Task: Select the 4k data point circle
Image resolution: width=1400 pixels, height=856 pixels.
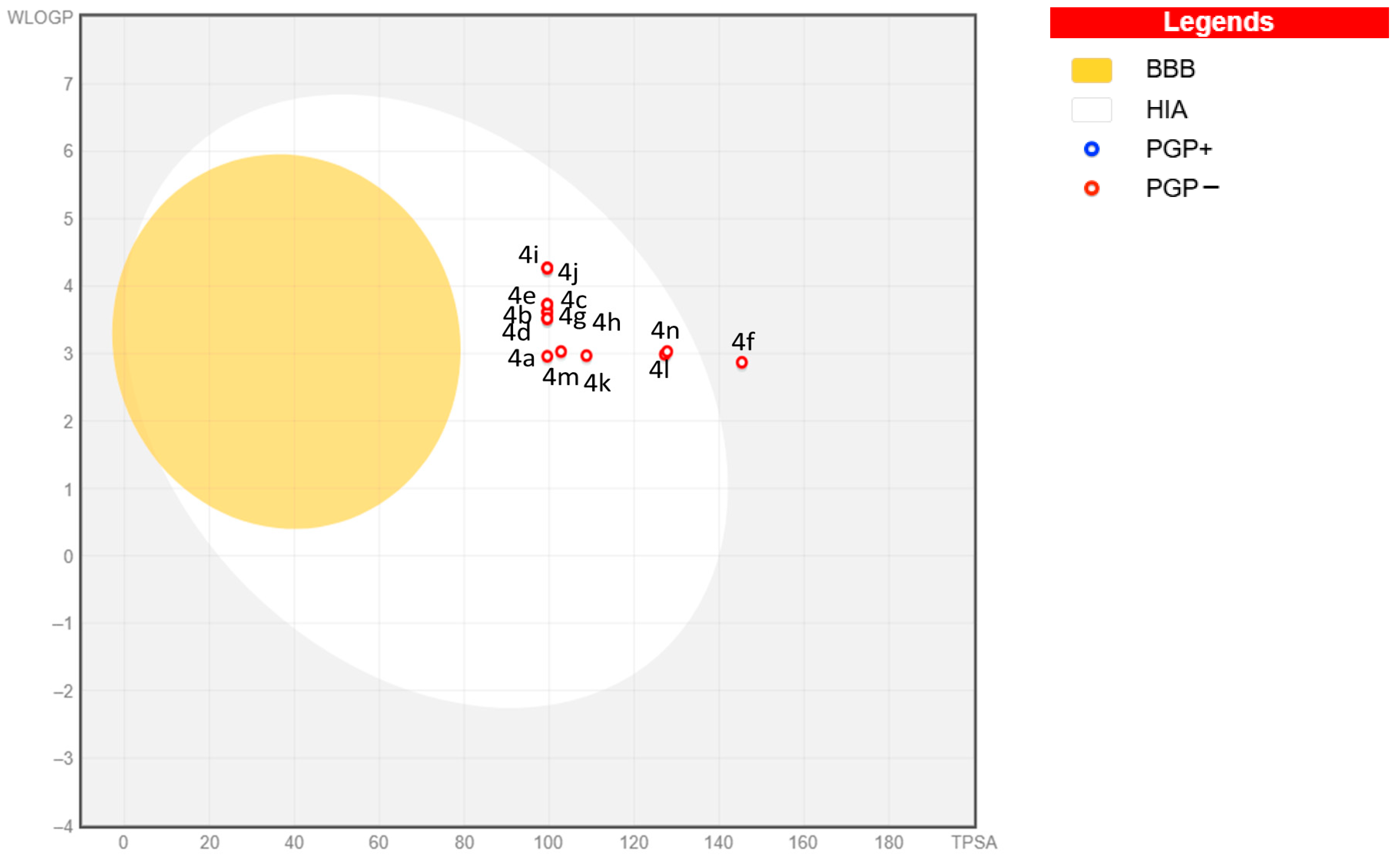Action: point(586,356)
